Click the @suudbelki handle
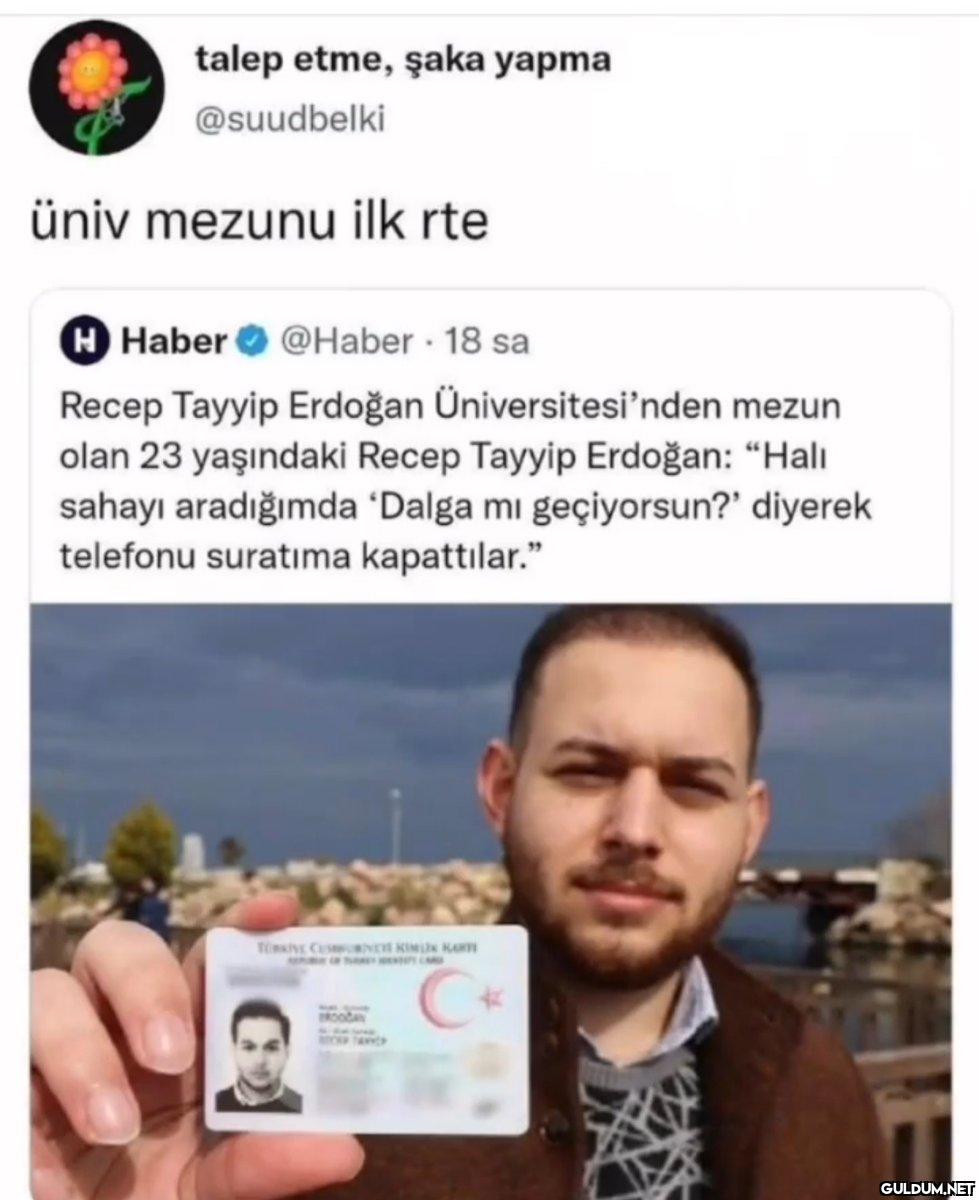979x1200 pixels. click(288, 119)
